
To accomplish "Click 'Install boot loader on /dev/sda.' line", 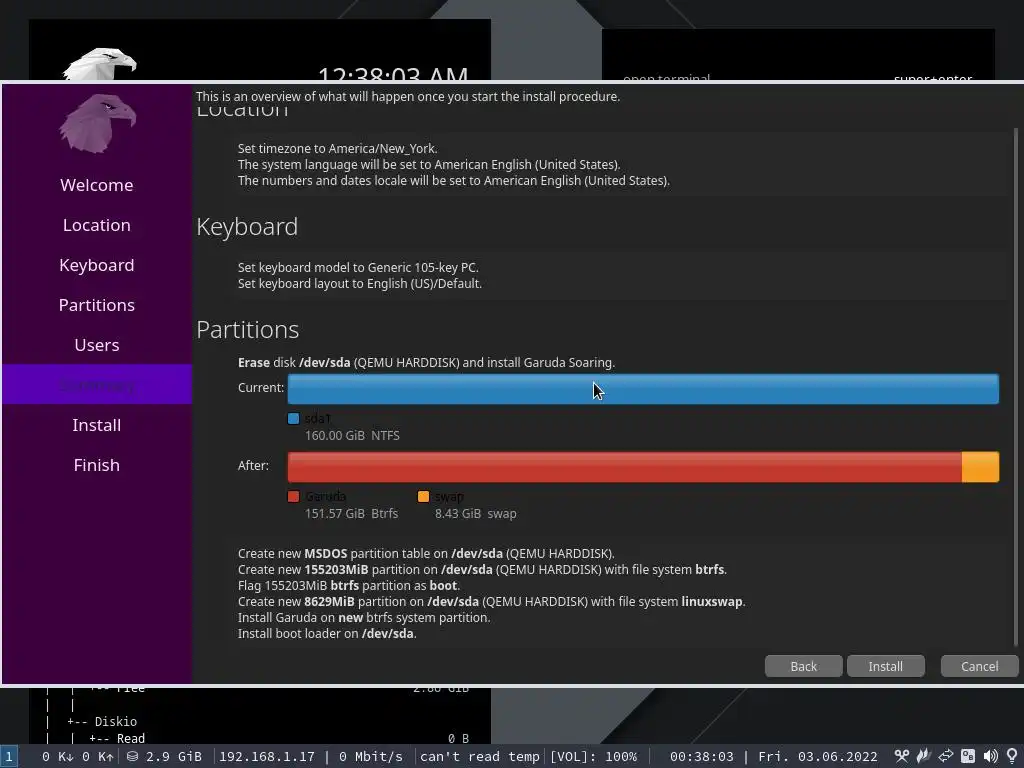I will click(x=327, y=633).
